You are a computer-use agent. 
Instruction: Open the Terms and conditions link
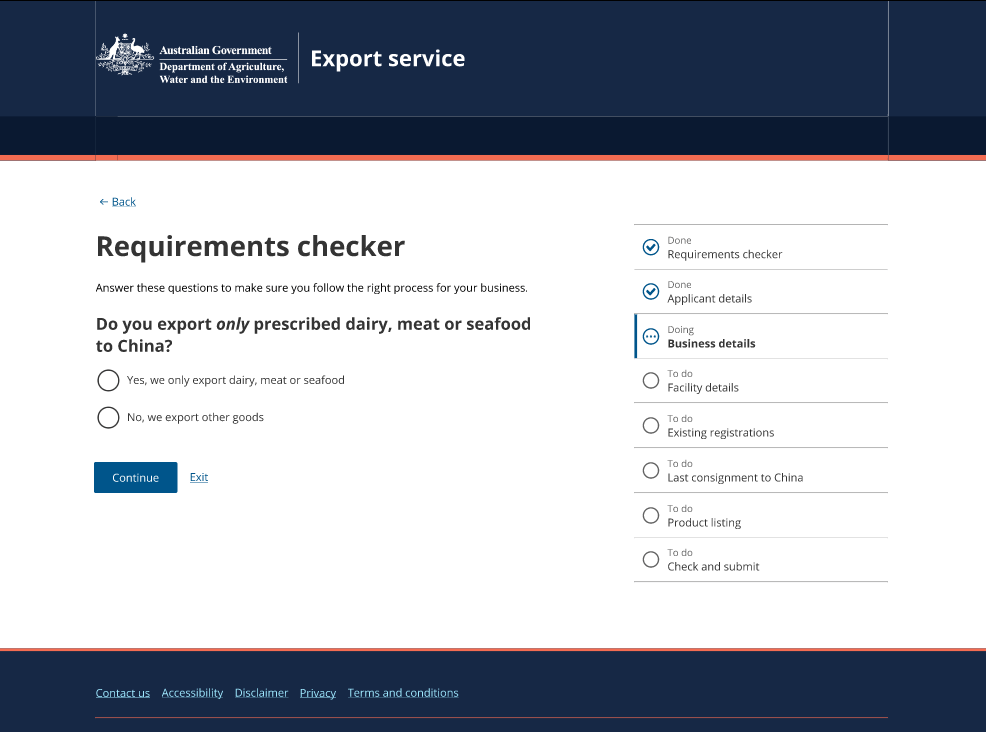click(403, 693)
